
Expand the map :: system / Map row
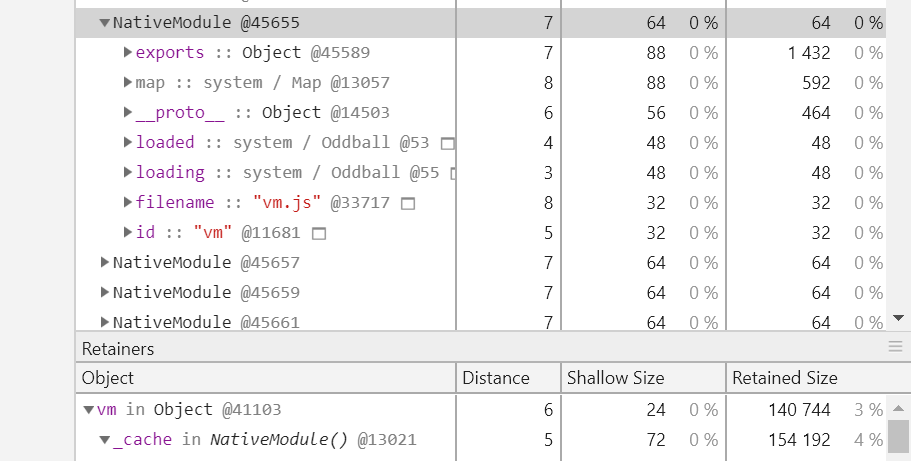[128, 83]
